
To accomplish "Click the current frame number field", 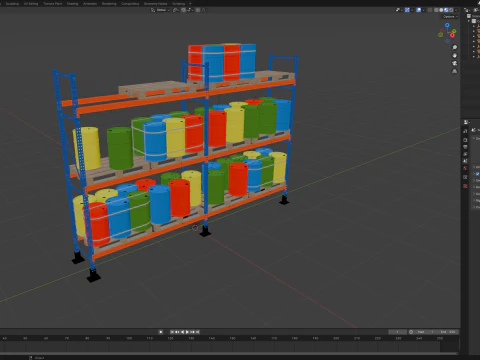I will (x=397, y=332).
